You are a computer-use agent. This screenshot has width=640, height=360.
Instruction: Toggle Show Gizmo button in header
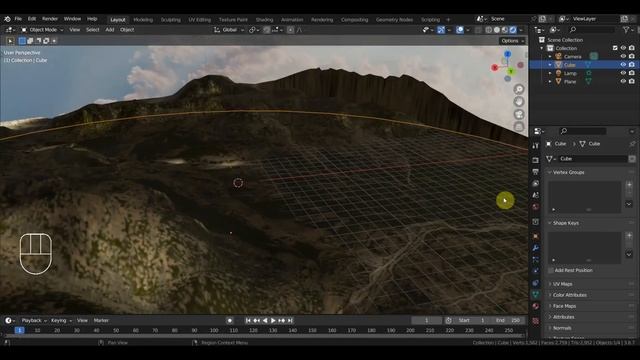[441, 30]
